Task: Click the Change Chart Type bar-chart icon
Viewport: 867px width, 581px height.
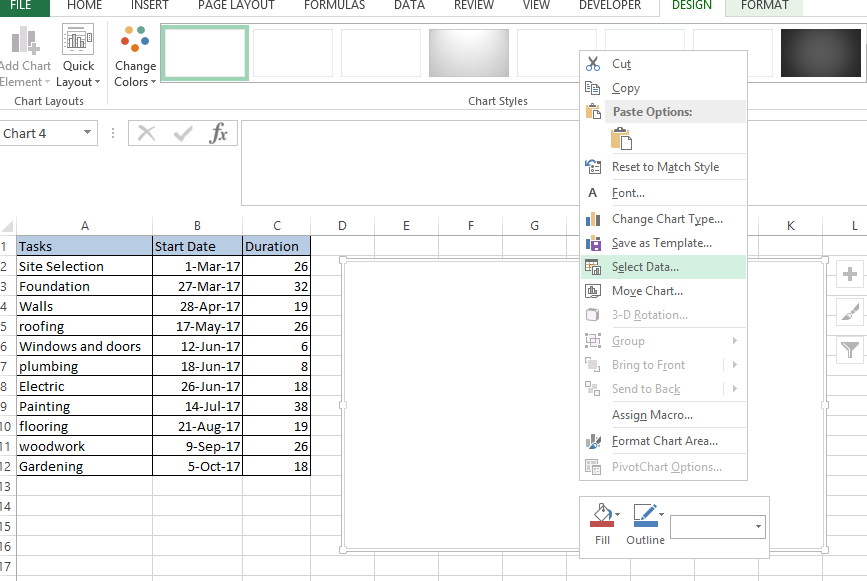Action: [x=594, y=219]
